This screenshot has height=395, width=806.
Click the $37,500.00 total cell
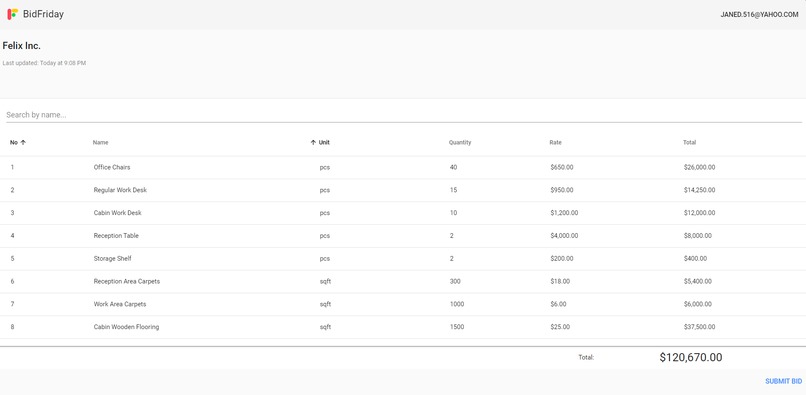click(x=699, y=327)
